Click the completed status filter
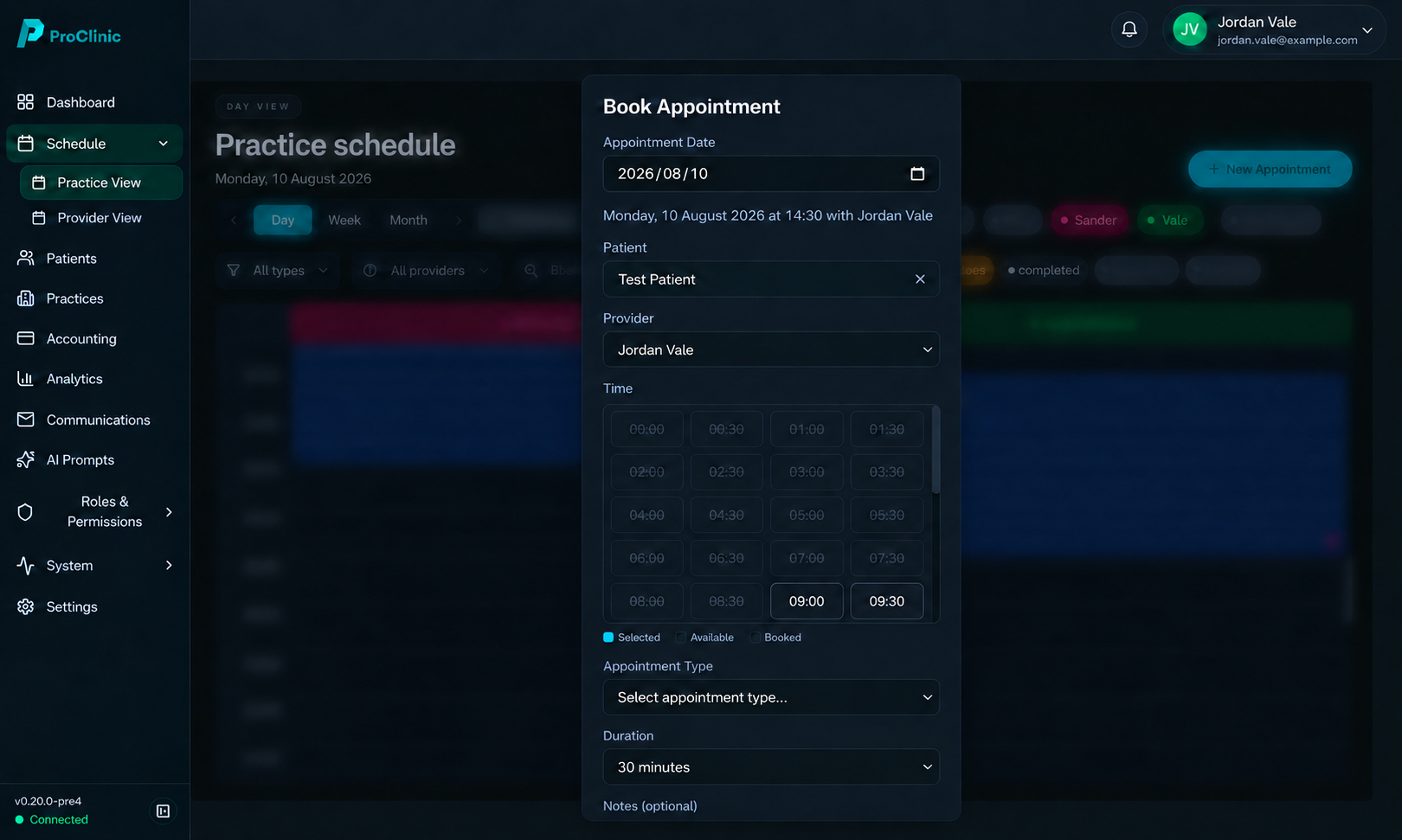1402x840 pixels. 1044,270
